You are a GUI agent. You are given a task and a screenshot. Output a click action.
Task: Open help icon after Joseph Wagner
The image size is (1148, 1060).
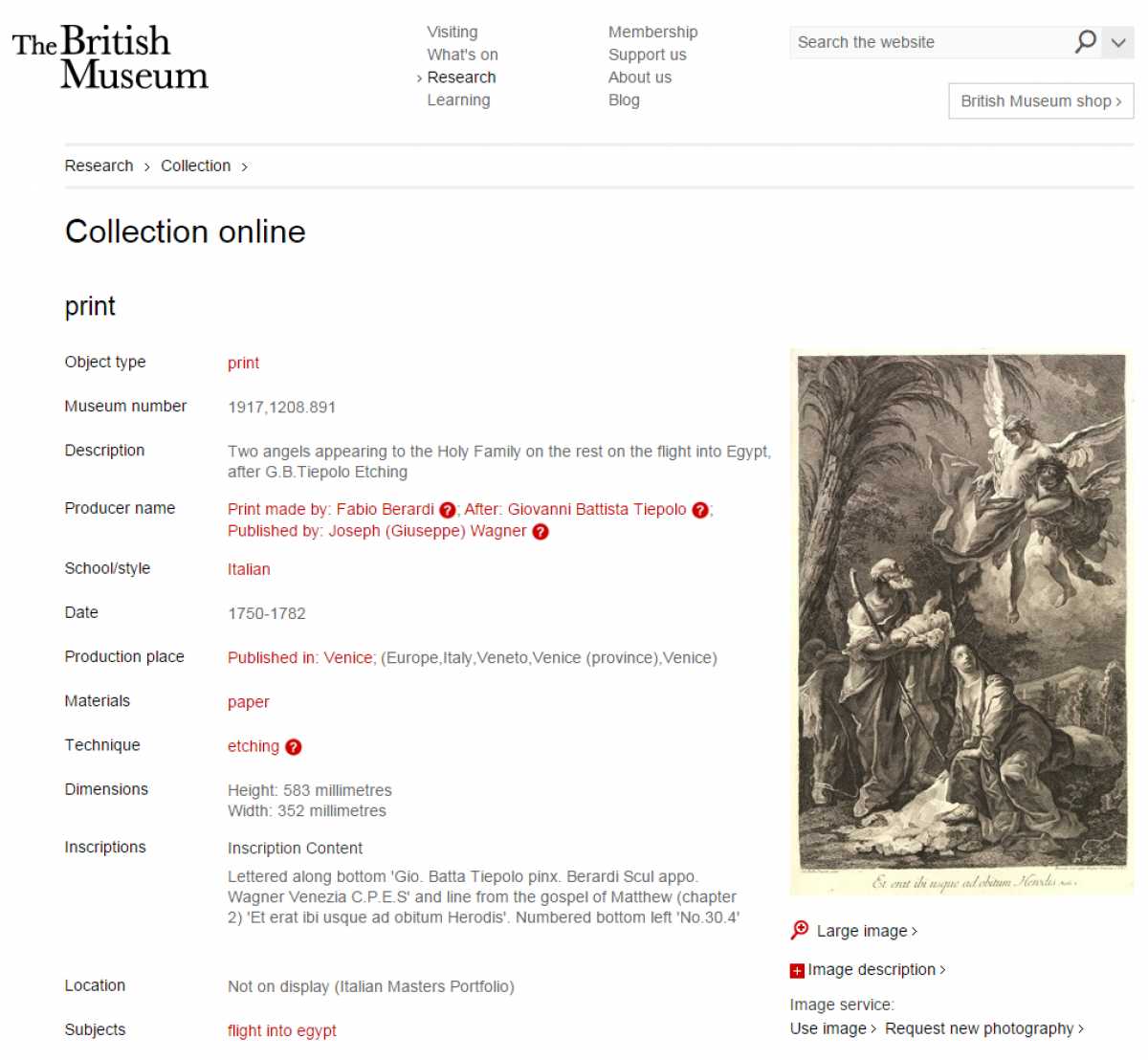[x=541, y=532]
